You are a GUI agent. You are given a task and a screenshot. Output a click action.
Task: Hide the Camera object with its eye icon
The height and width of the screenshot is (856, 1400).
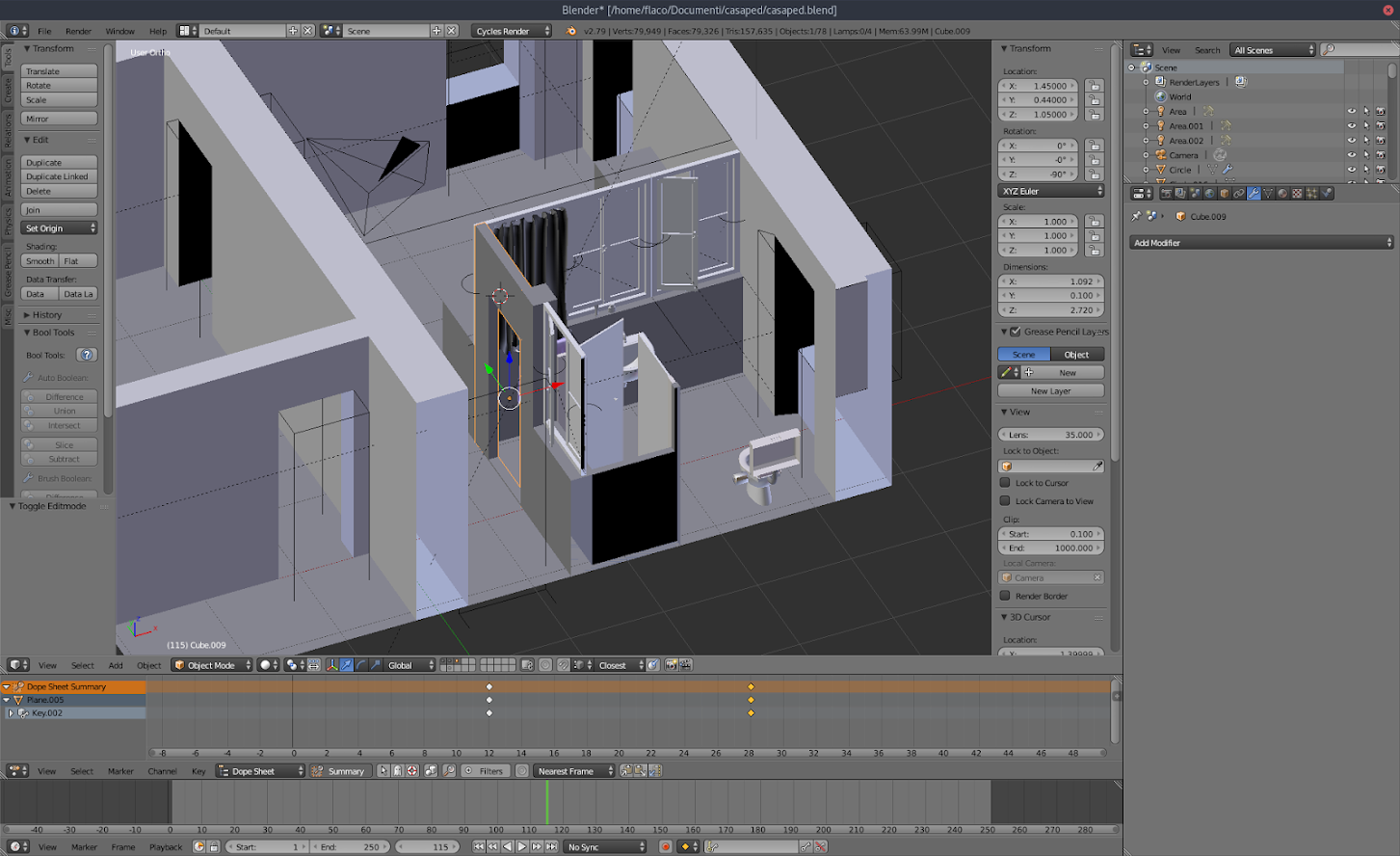point(1351,155)
